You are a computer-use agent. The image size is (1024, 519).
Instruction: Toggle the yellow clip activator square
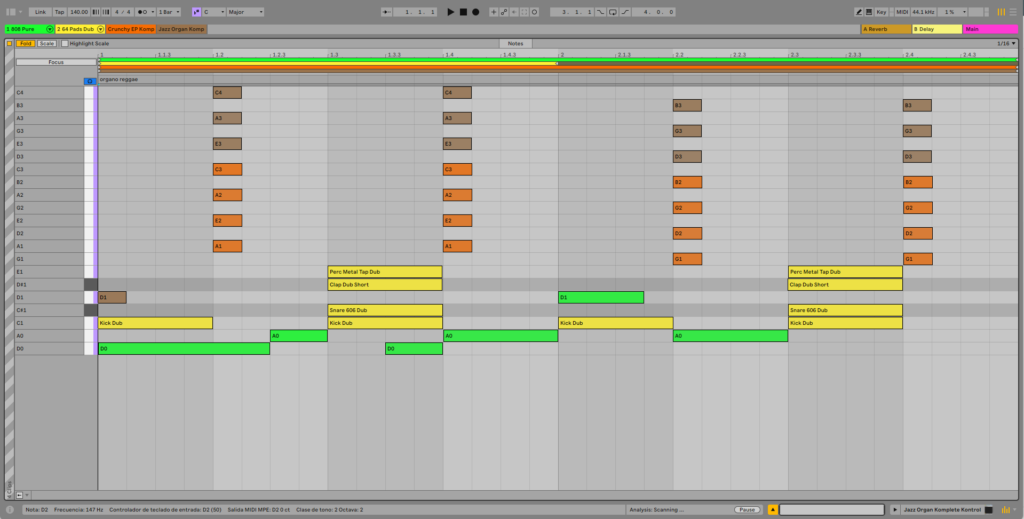pyautogui.click(x=9, y=43)
